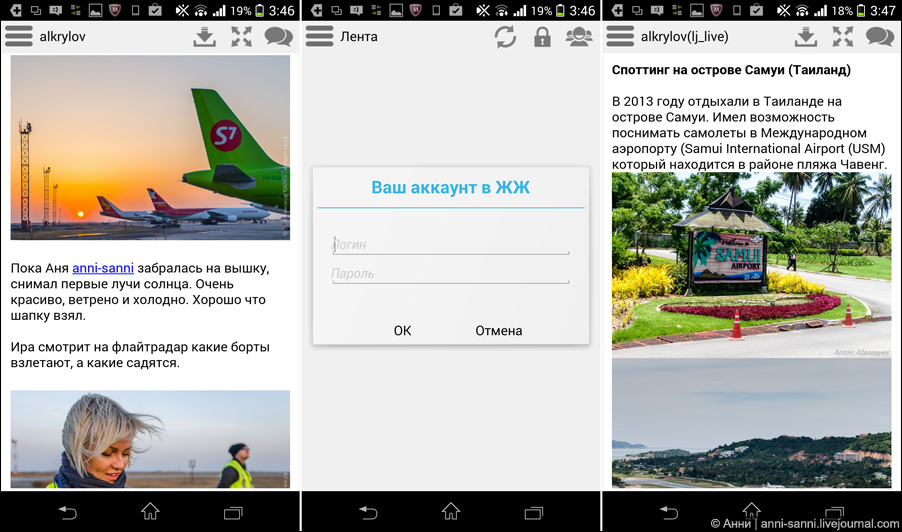Image resolution: width=902 pixels, height=532 pixels.
Task: Open comments bubble in left alkrylov header
Action: (278, 37)
